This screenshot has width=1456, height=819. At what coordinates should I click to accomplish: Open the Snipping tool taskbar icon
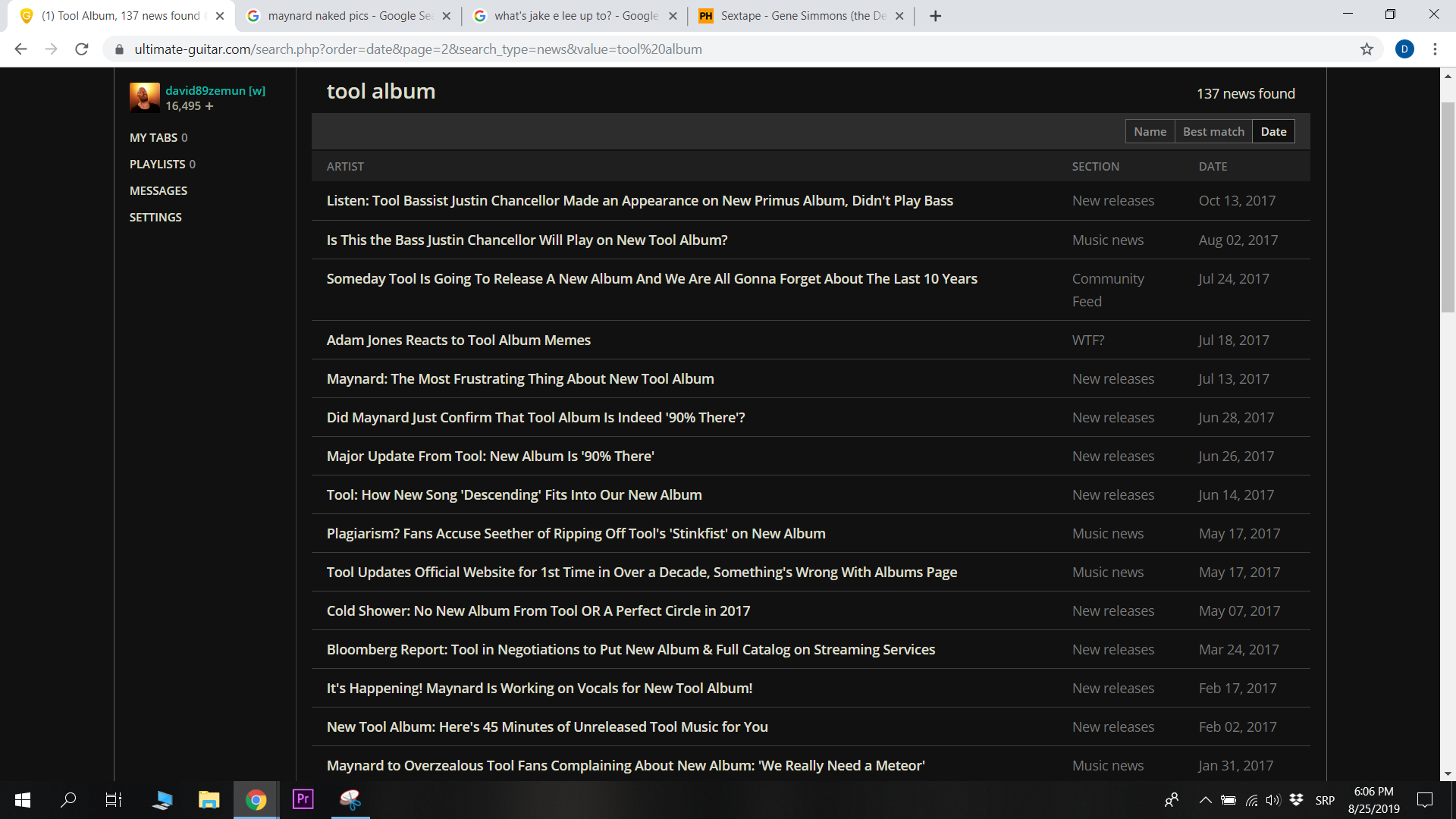point(350,800)
